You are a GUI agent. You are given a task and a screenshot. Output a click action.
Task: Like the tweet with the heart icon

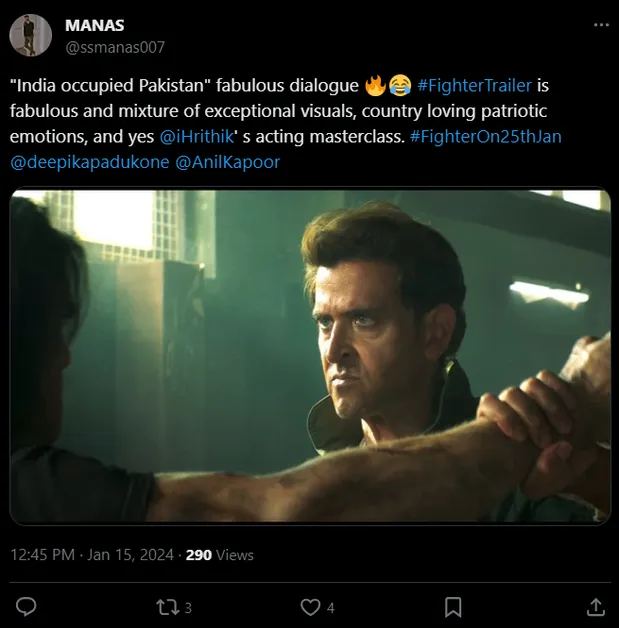(311, 607)
